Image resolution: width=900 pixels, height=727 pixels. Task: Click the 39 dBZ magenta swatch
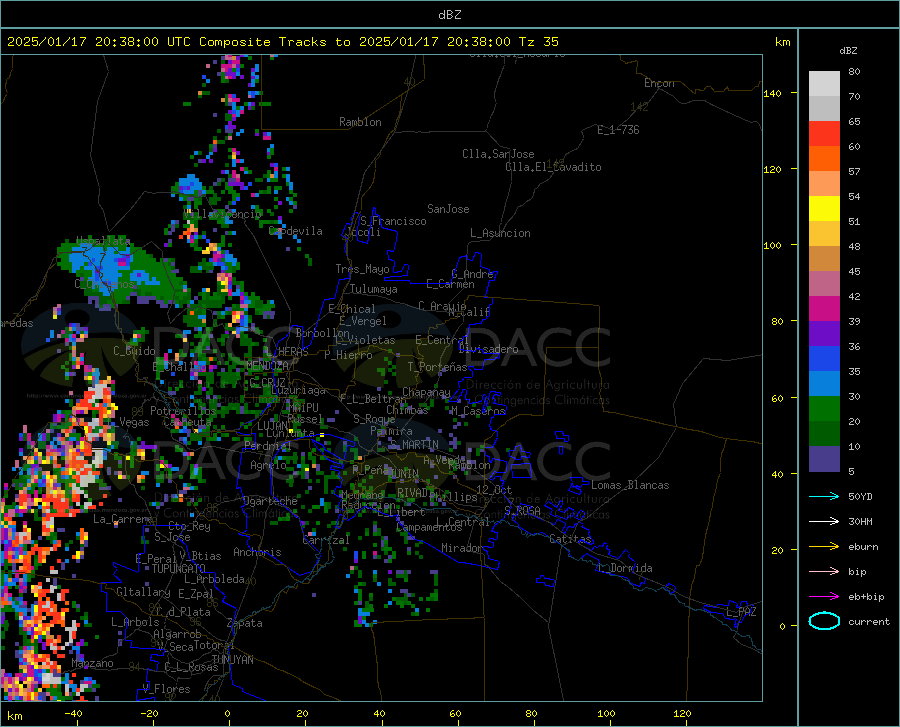(x=824, y=309)
